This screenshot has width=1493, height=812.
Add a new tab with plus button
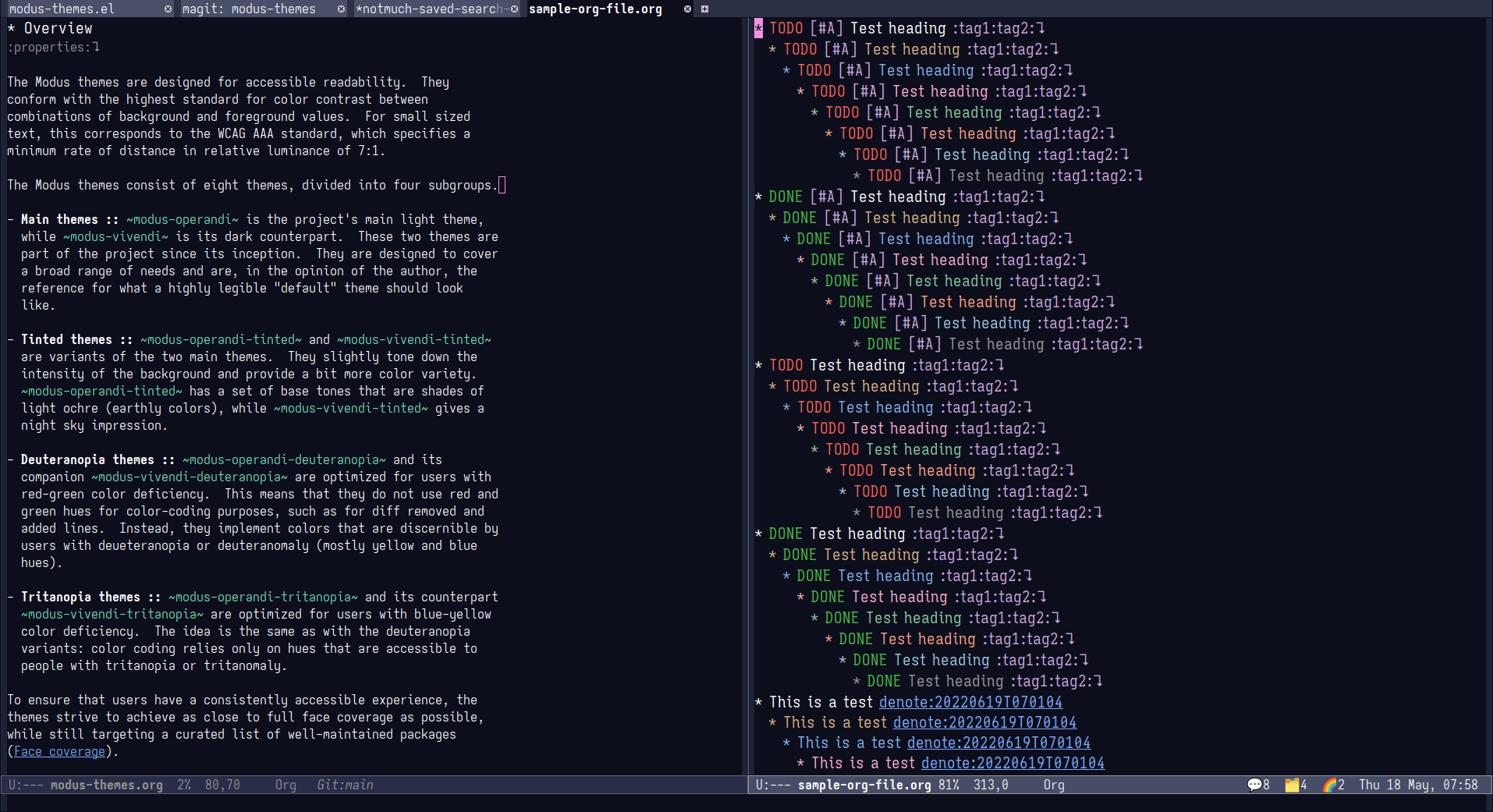tap(704, 9)
